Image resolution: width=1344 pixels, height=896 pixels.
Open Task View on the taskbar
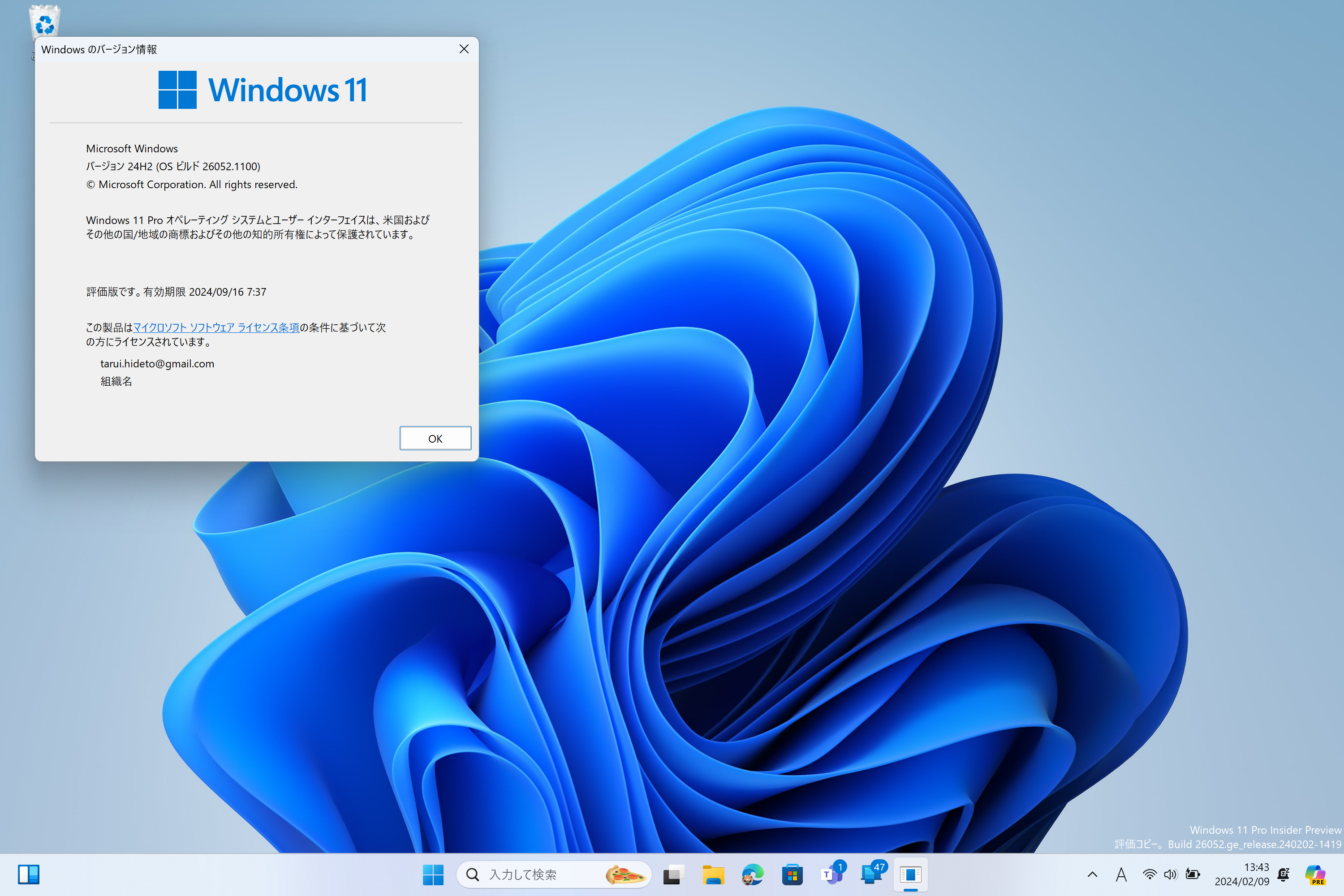pyautogui.click(x=673, y=874)
